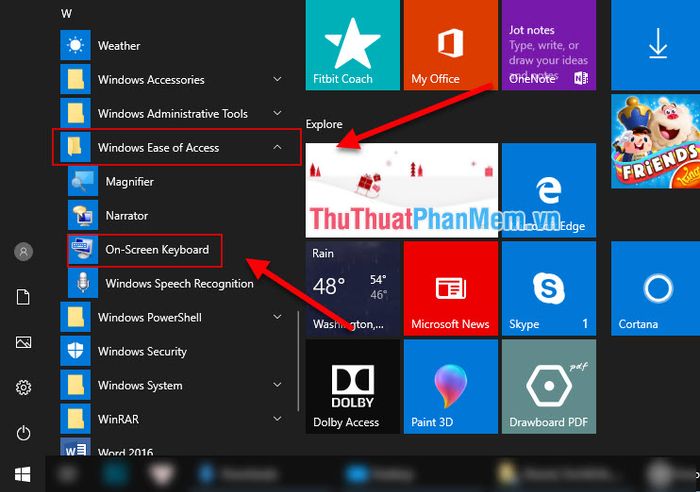
Task: Click the Power icon in the sidebar
Action: point(23,433)
